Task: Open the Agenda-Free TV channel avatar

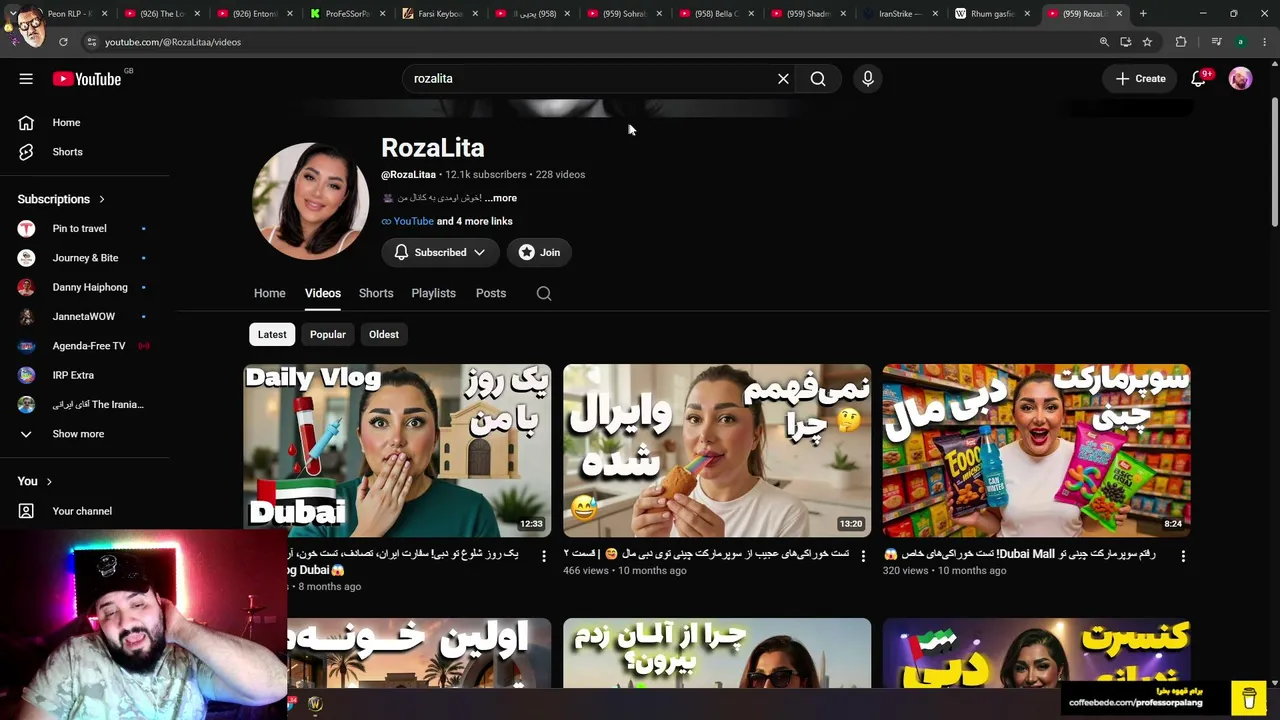Action: point(27,346)
